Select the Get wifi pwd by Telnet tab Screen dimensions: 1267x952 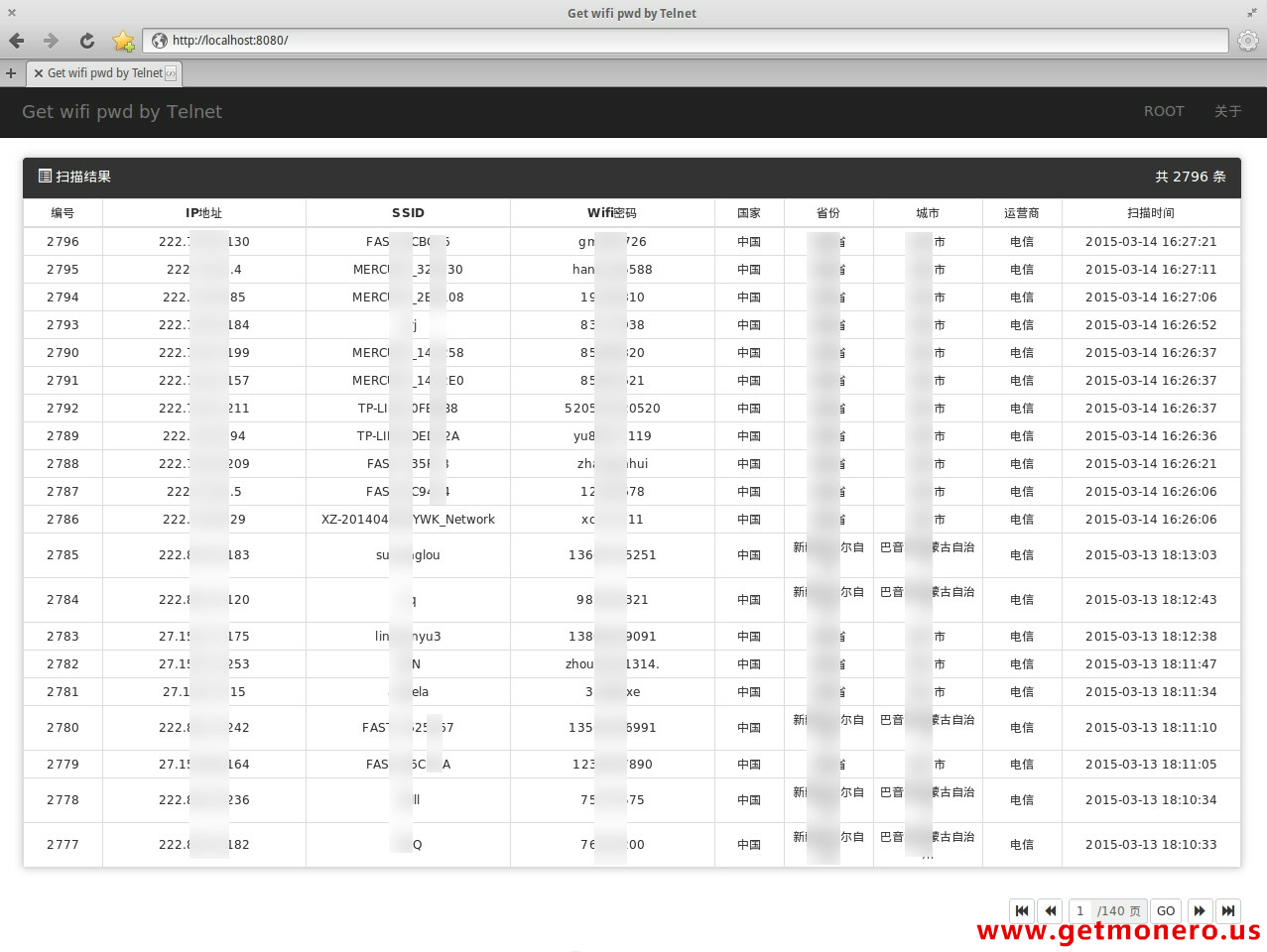tap(104, 73)
